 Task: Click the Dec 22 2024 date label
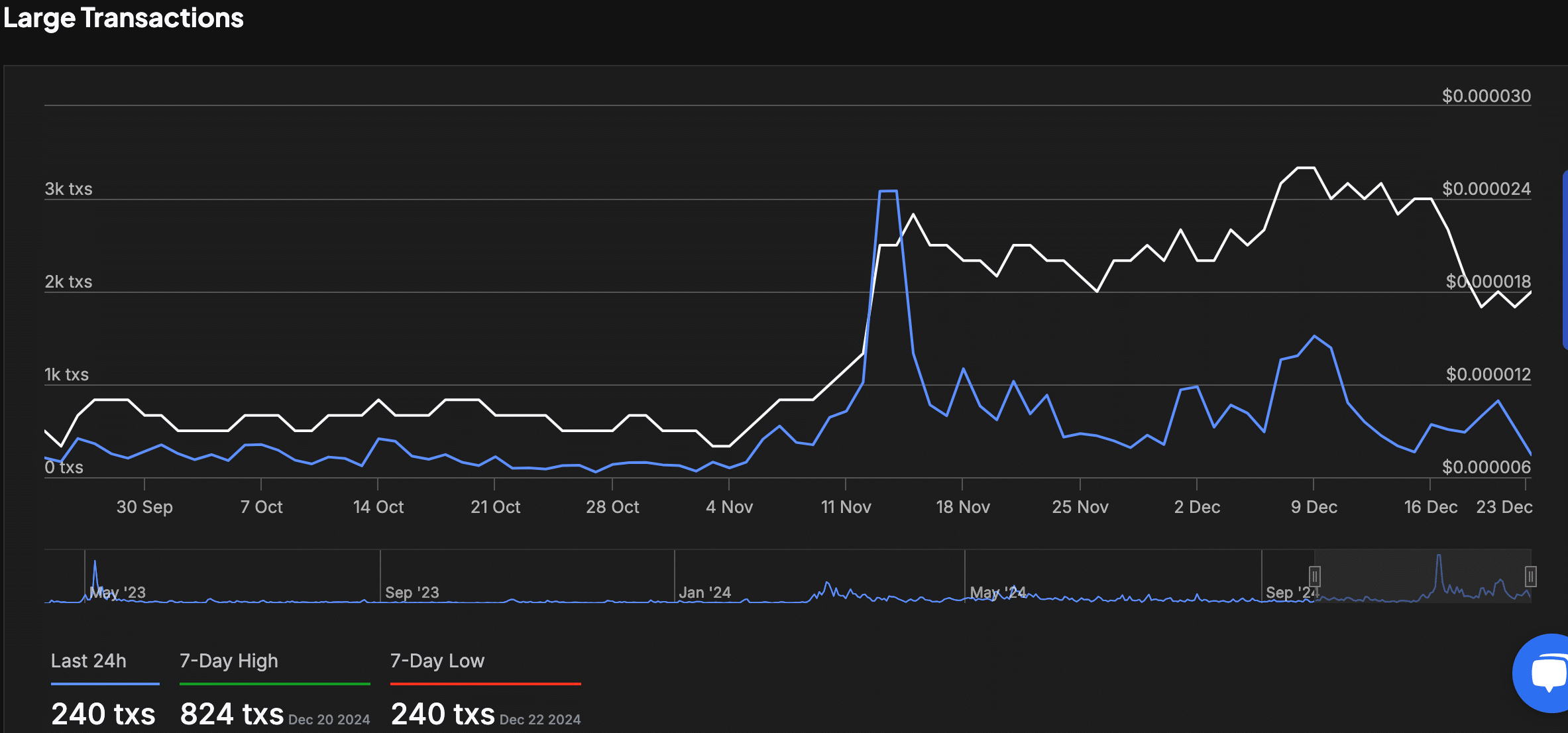pyautogui.click(x=540, y=720)
